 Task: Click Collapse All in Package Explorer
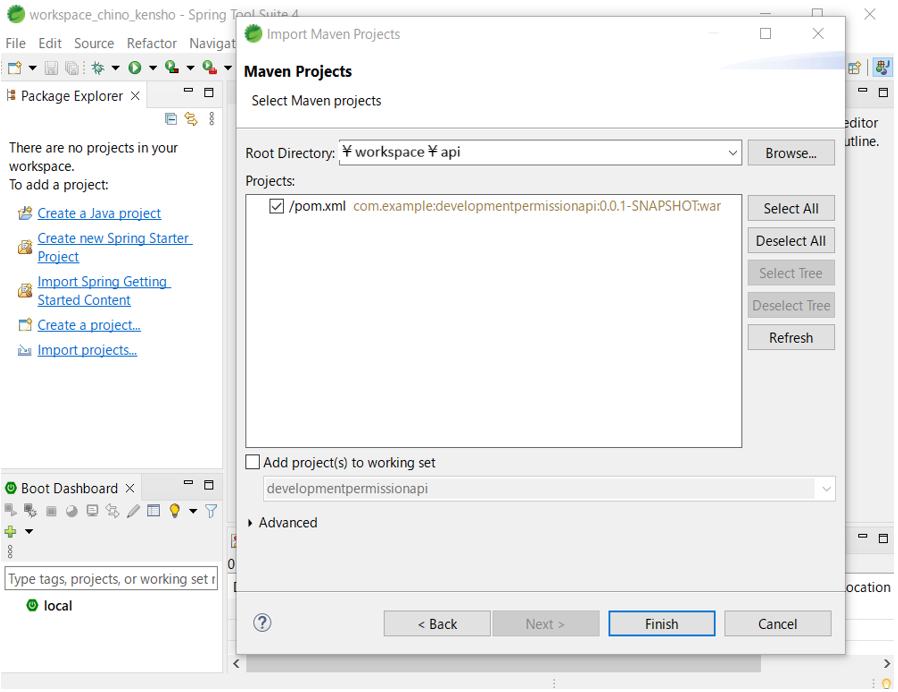pos(171,119)
